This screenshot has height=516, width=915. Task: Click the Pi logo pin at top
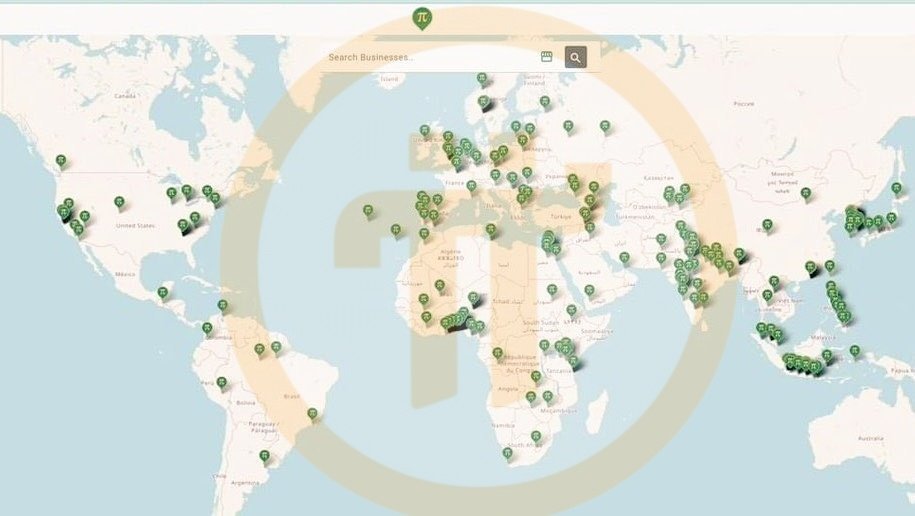click(422, 19)
